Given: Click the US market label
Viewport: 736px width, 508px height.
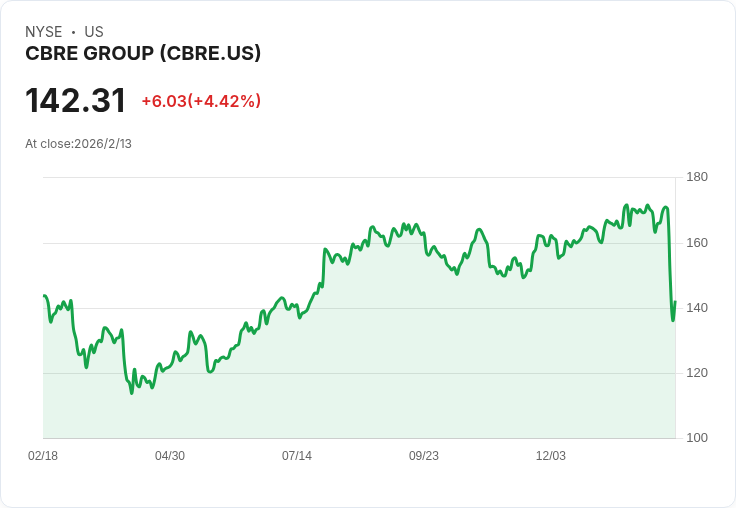Looking at the screenshot, I should pos(94,32).
